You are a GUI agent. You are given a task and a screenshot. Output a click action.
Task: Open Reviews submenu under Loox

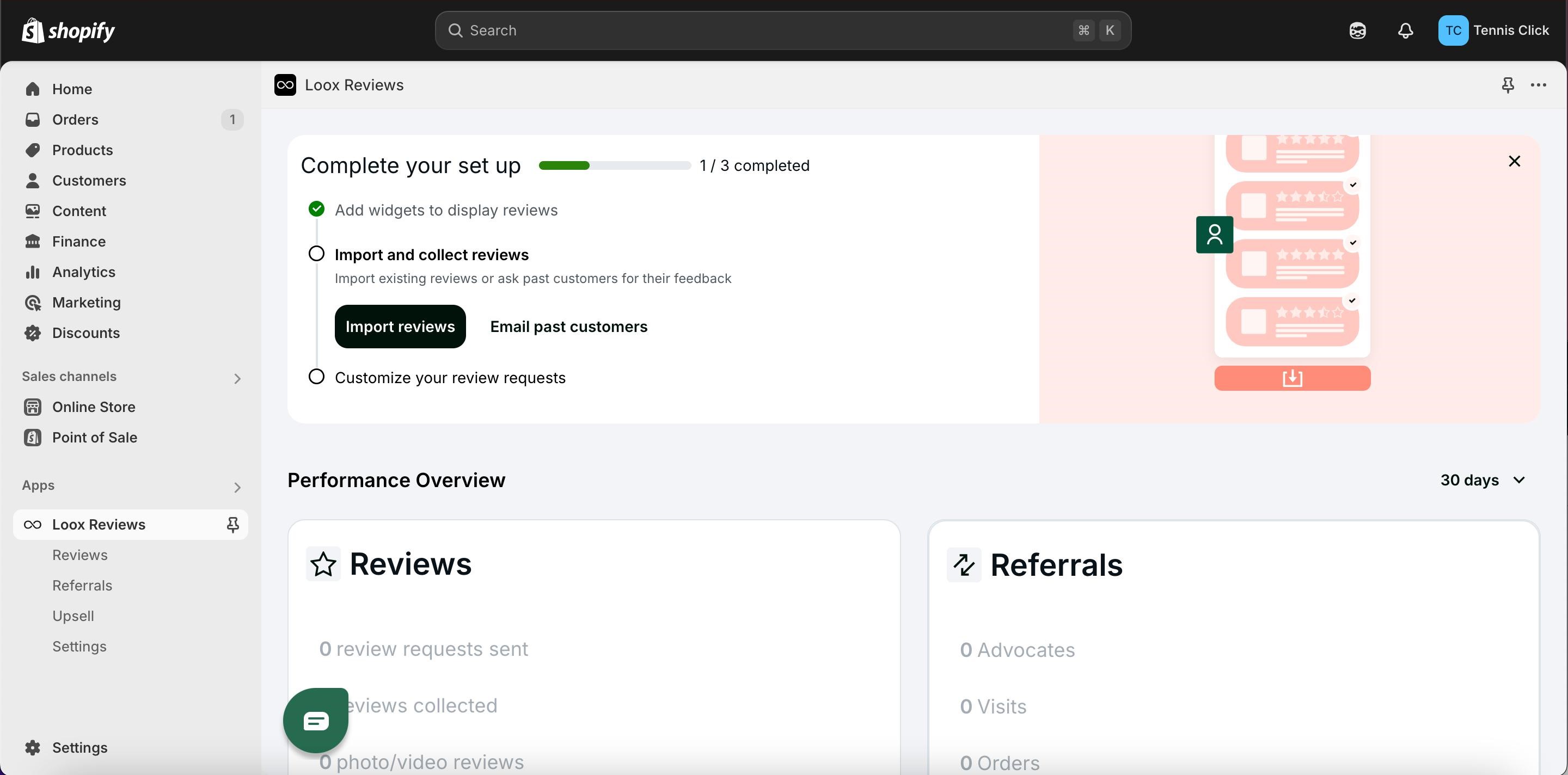click(79, 555)
